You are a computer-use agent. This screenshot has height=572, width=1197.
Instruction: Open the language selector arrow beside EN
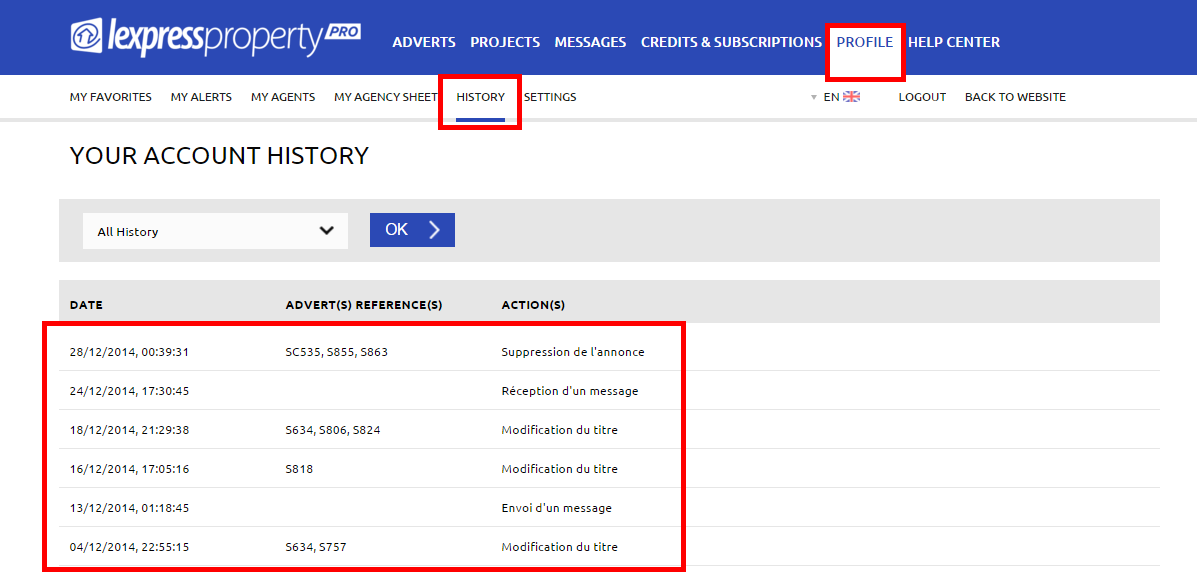pos(814,98)
